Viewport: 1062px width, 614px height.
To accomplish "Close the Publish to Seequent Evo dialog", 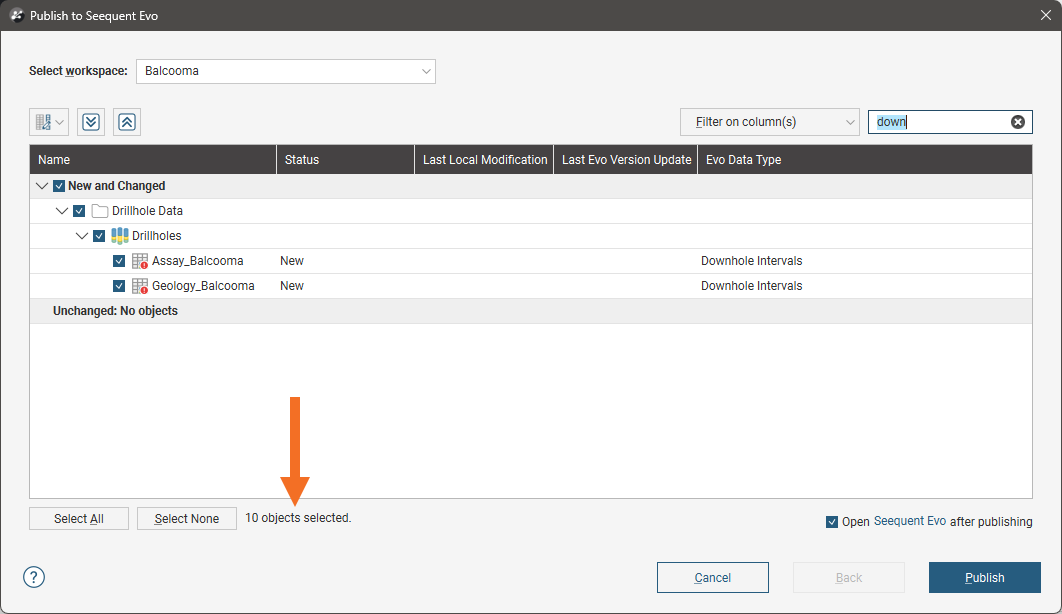I will point(1046,15).
